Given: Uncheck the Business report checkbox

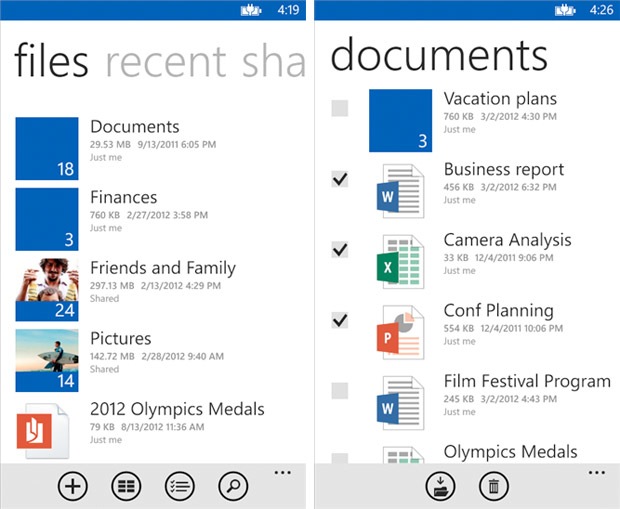Looking at the screenshot, I should 340,179.
